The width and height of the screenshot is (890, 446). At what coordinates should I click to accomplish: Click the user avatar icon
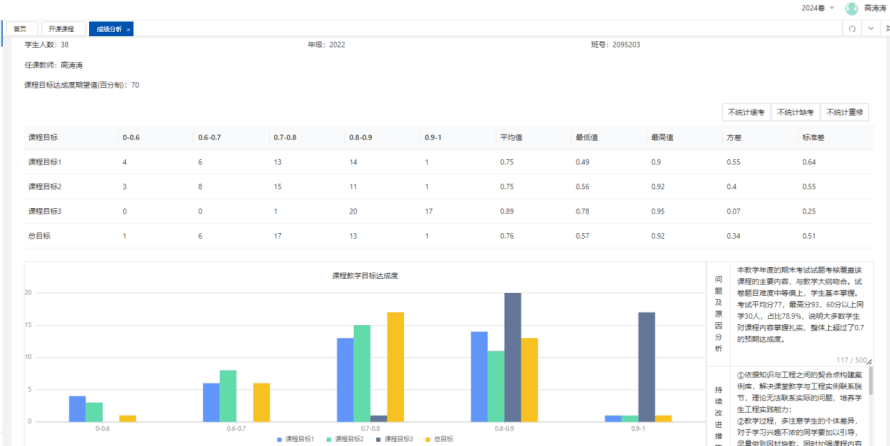(851, 8)
